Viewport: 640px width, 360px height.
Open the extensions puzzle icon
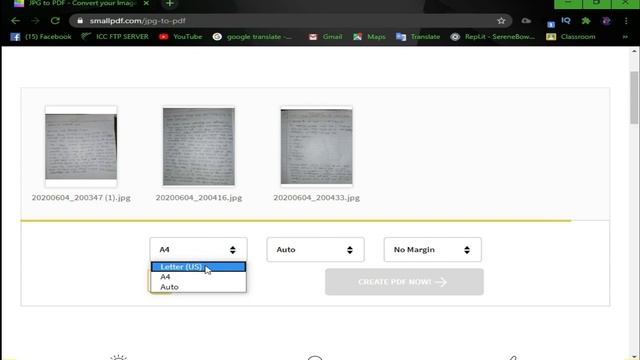(x=586, y=20)
